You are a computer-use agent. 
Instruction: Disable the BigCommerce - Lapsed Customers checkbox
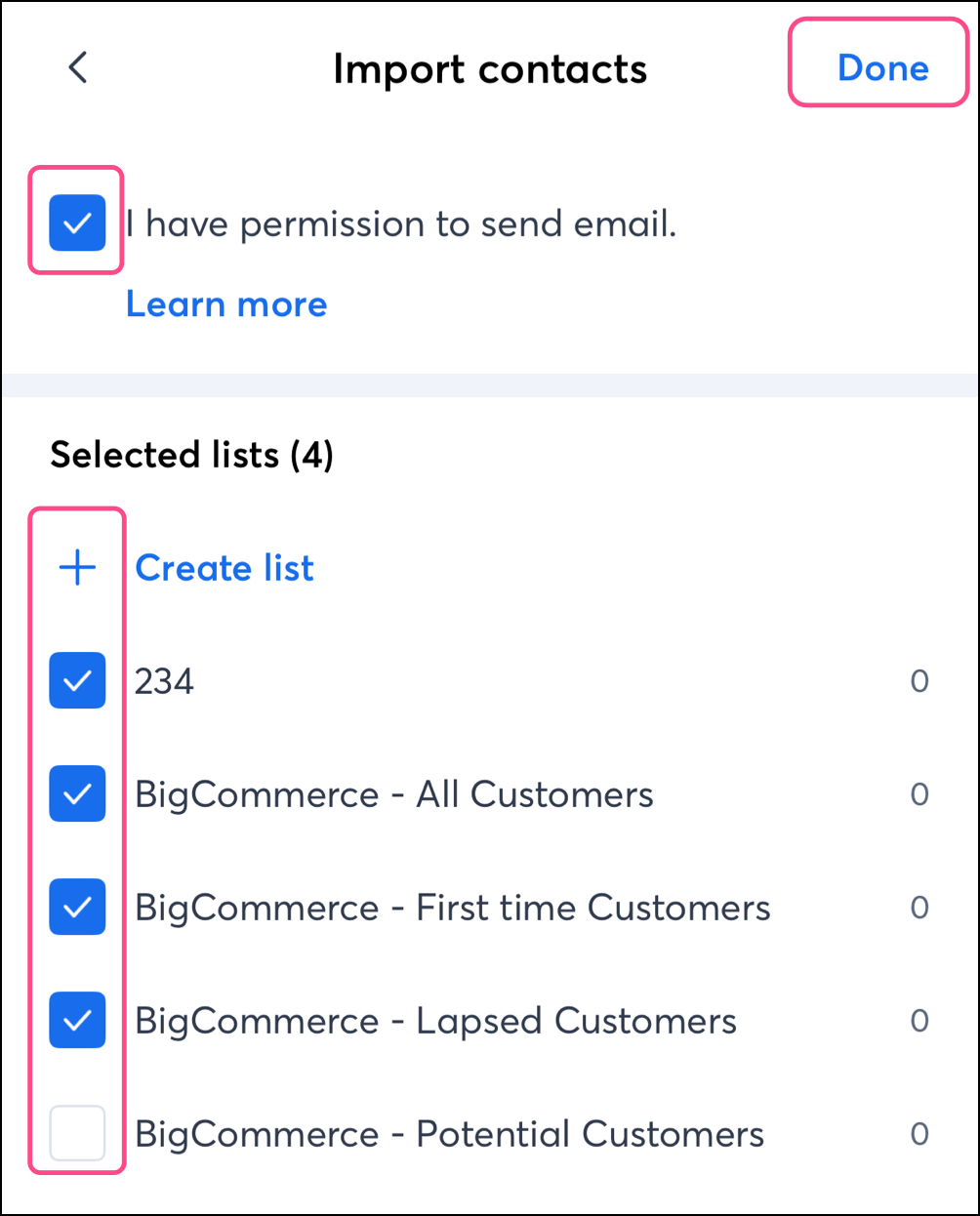pos(77,1020)
